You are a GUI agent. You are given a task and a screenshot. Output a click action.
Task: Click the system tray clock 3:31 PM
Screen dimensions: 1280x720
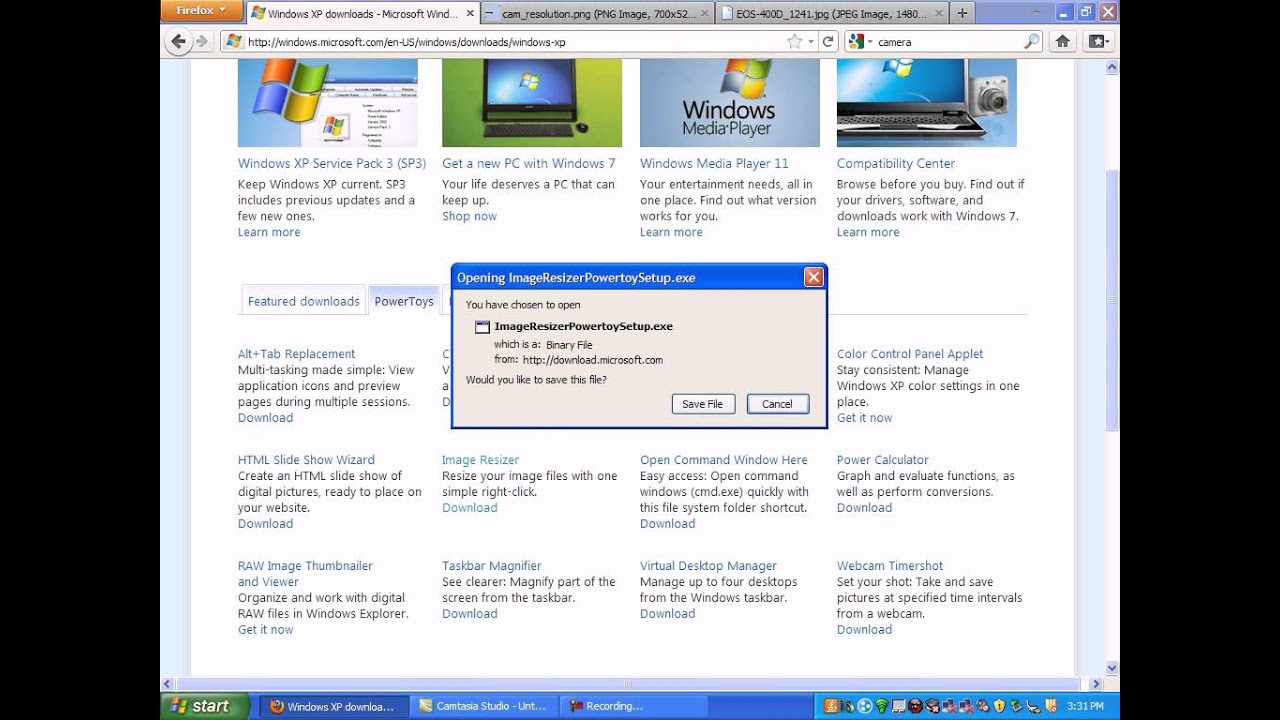[x=1085, y=706]
